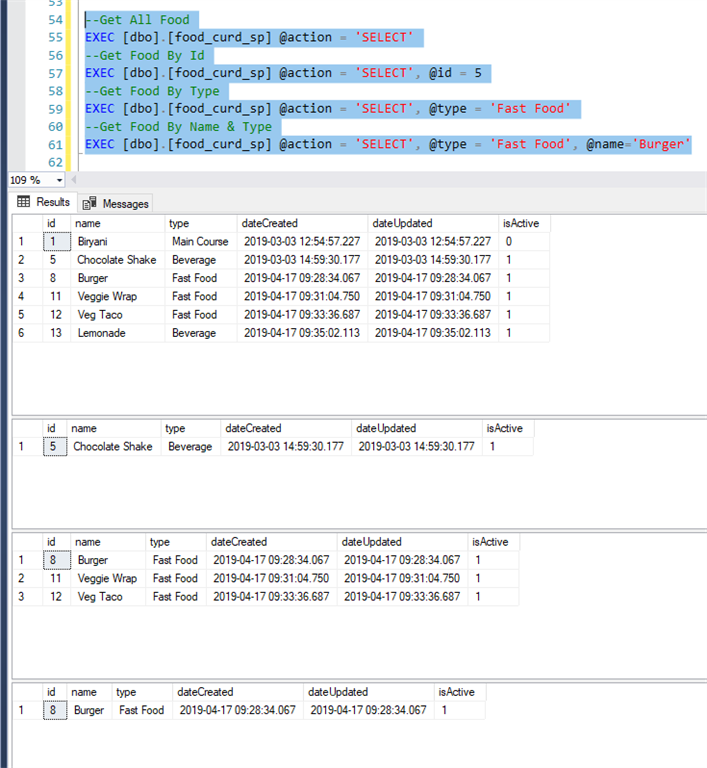Click the '--Get Food By Name & Type' comment

178,127
